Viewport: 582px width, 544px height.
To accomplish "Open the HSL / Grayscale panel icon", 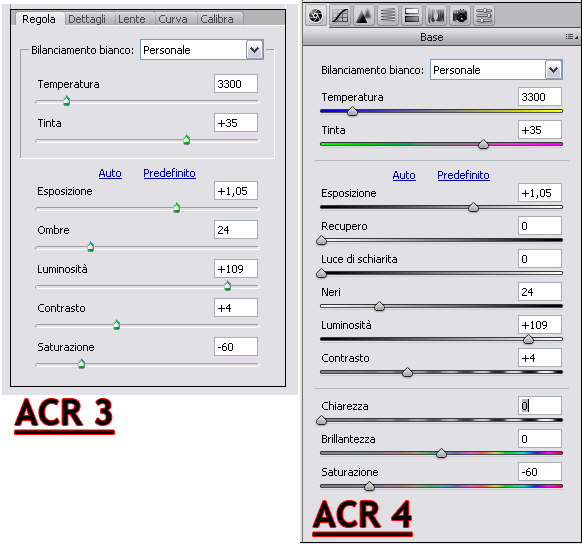I will [388, 16].
